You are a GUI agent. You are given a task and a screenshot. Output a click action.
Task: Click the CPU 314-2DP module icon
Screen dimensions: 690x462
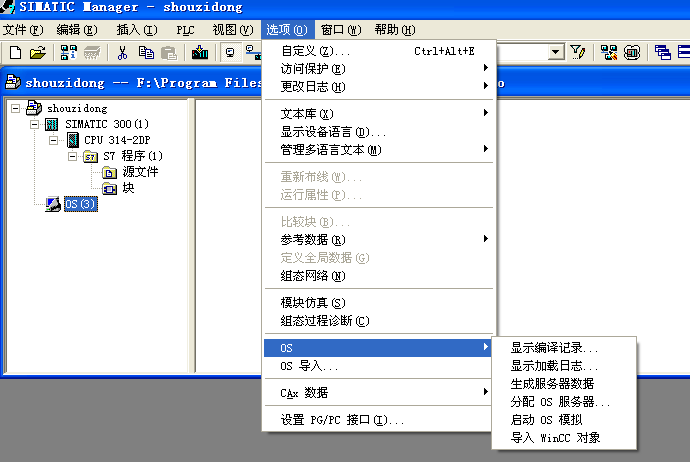73,140
